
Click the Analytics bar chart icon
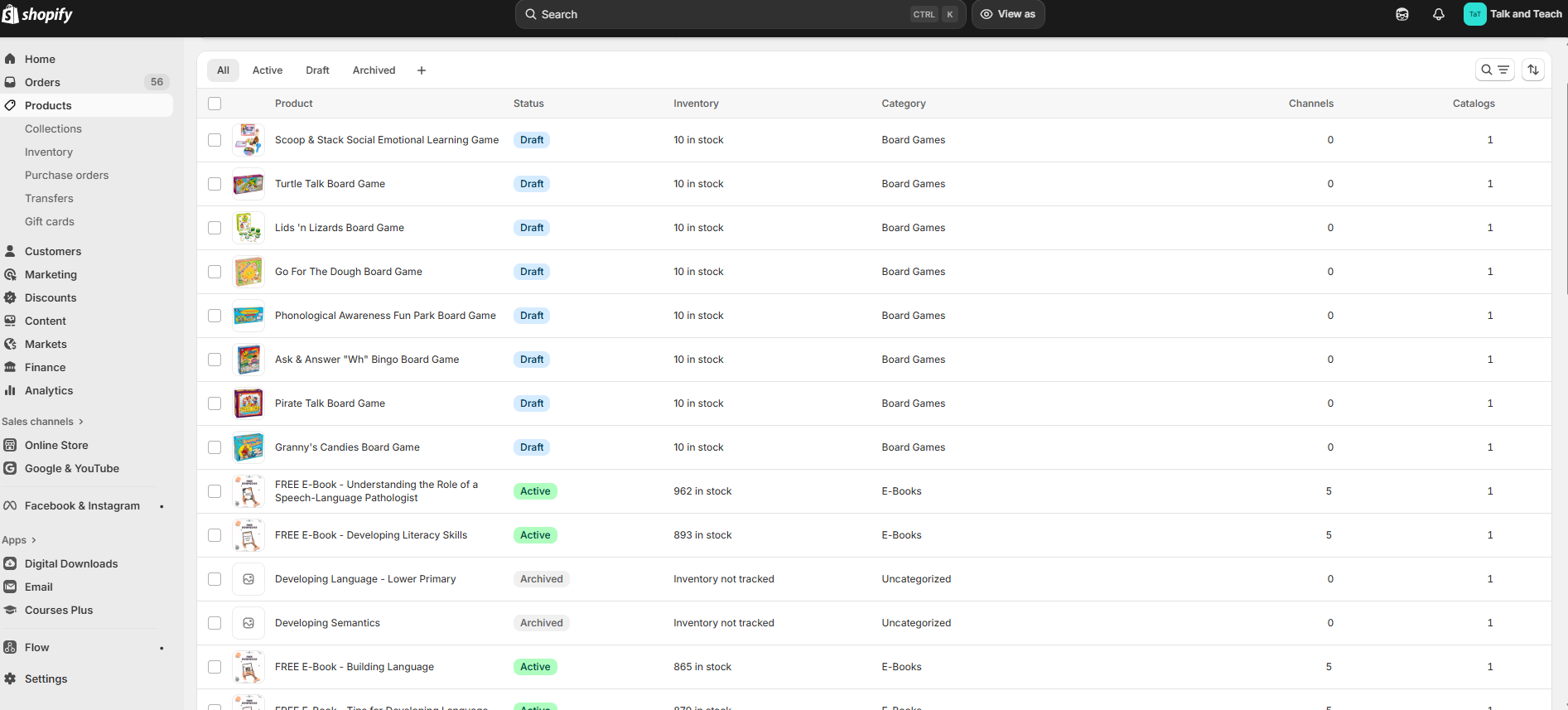tap(10, 390)
